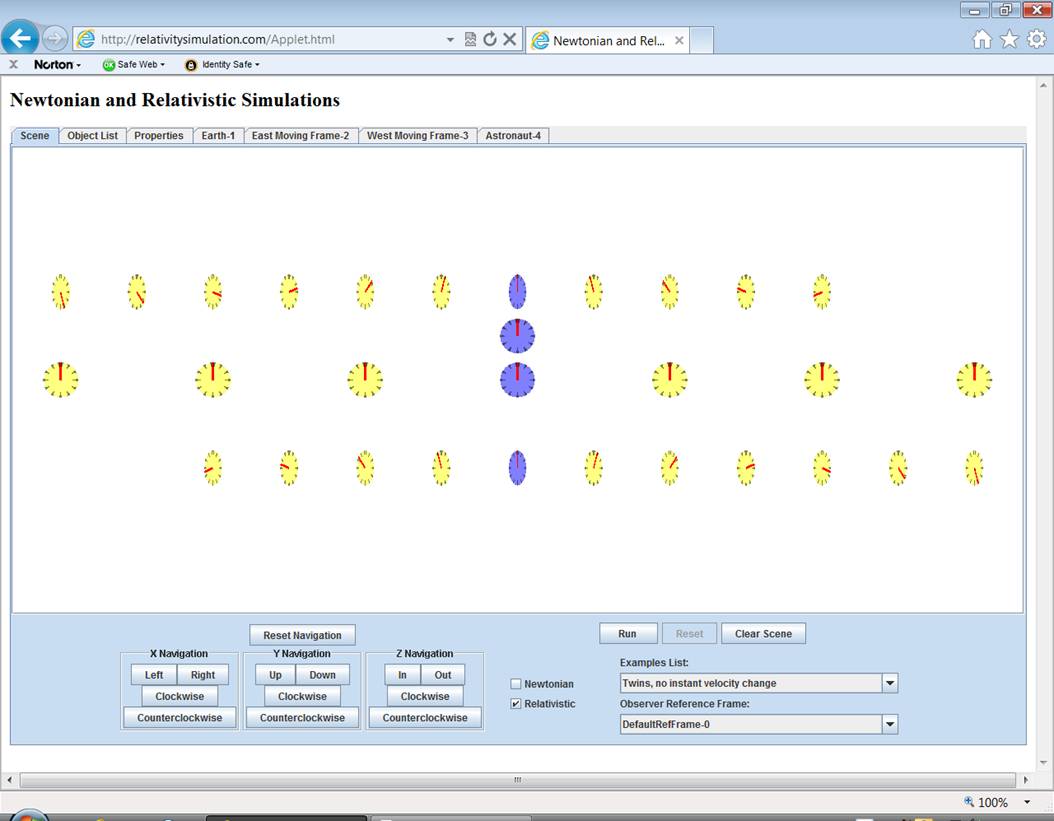Open Favorites star icon

1009,39
